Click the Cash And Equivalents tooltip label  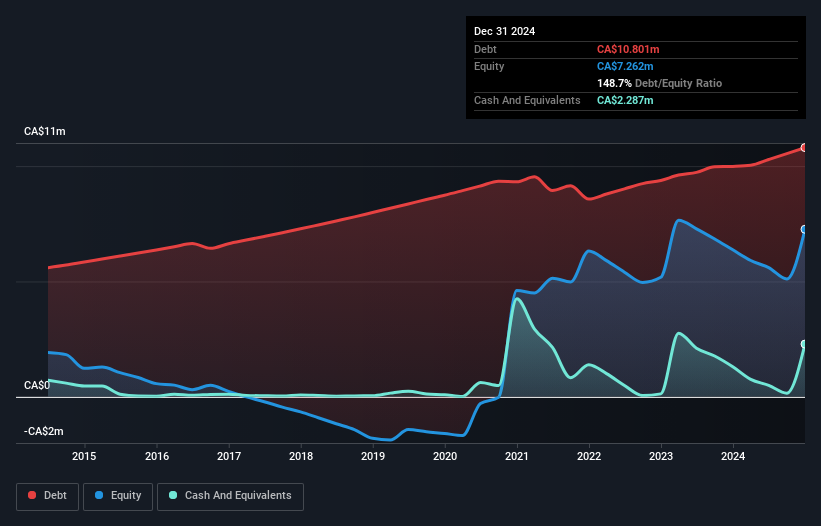[527, 100]
